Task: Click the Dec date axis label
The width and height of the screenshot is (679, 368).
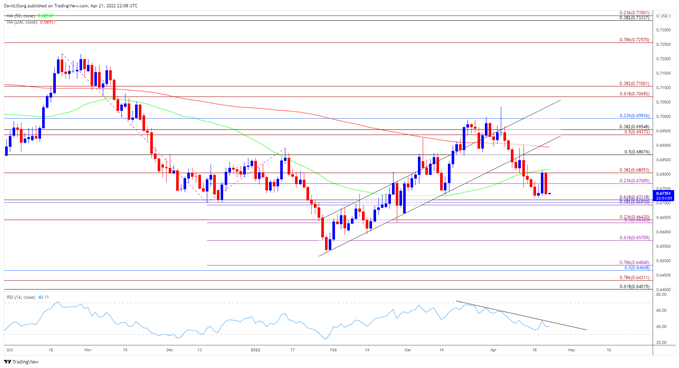Action: point(169,350)
